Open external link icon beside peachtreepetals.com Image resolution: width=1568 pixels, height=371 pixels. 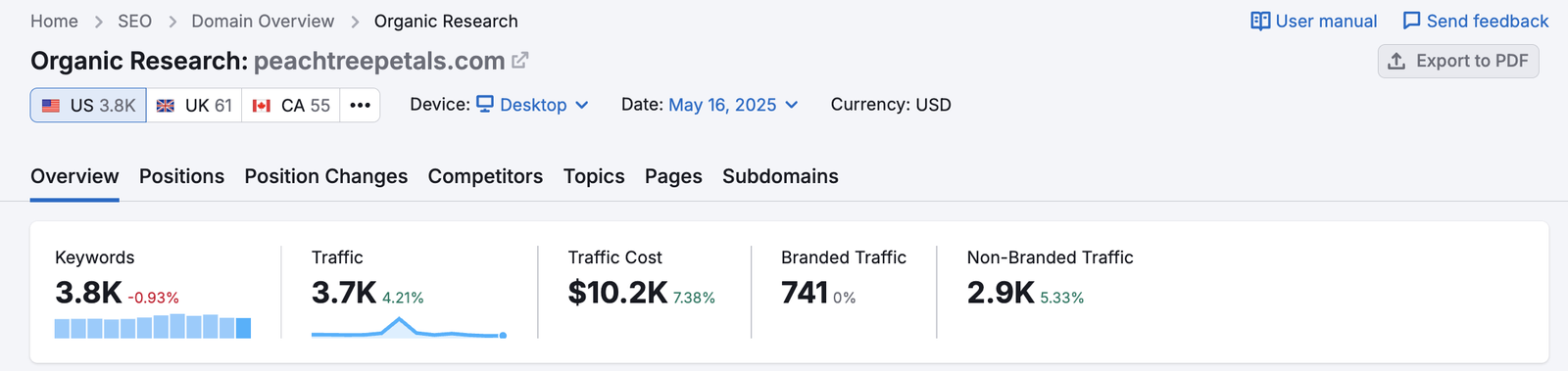[520, 61]
